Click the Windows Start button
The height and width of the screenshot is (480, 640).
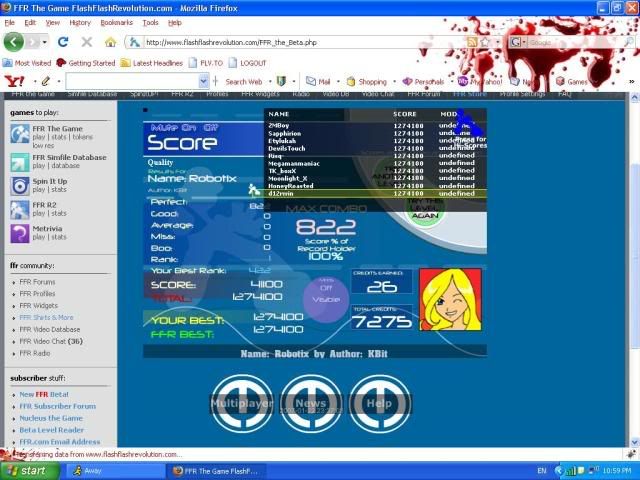(x=28, y=470)
